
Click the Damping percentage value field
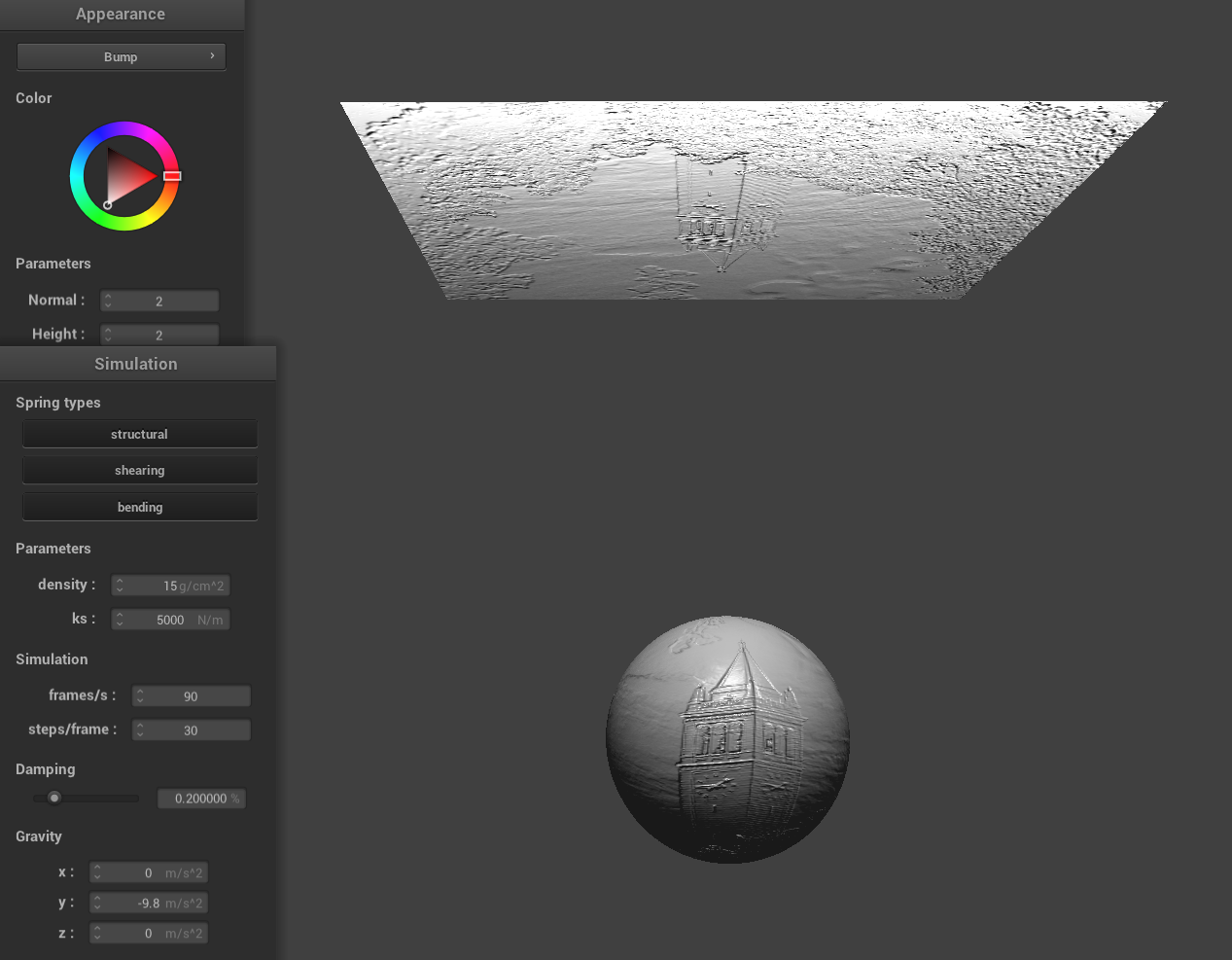click(x=201, y=799)
